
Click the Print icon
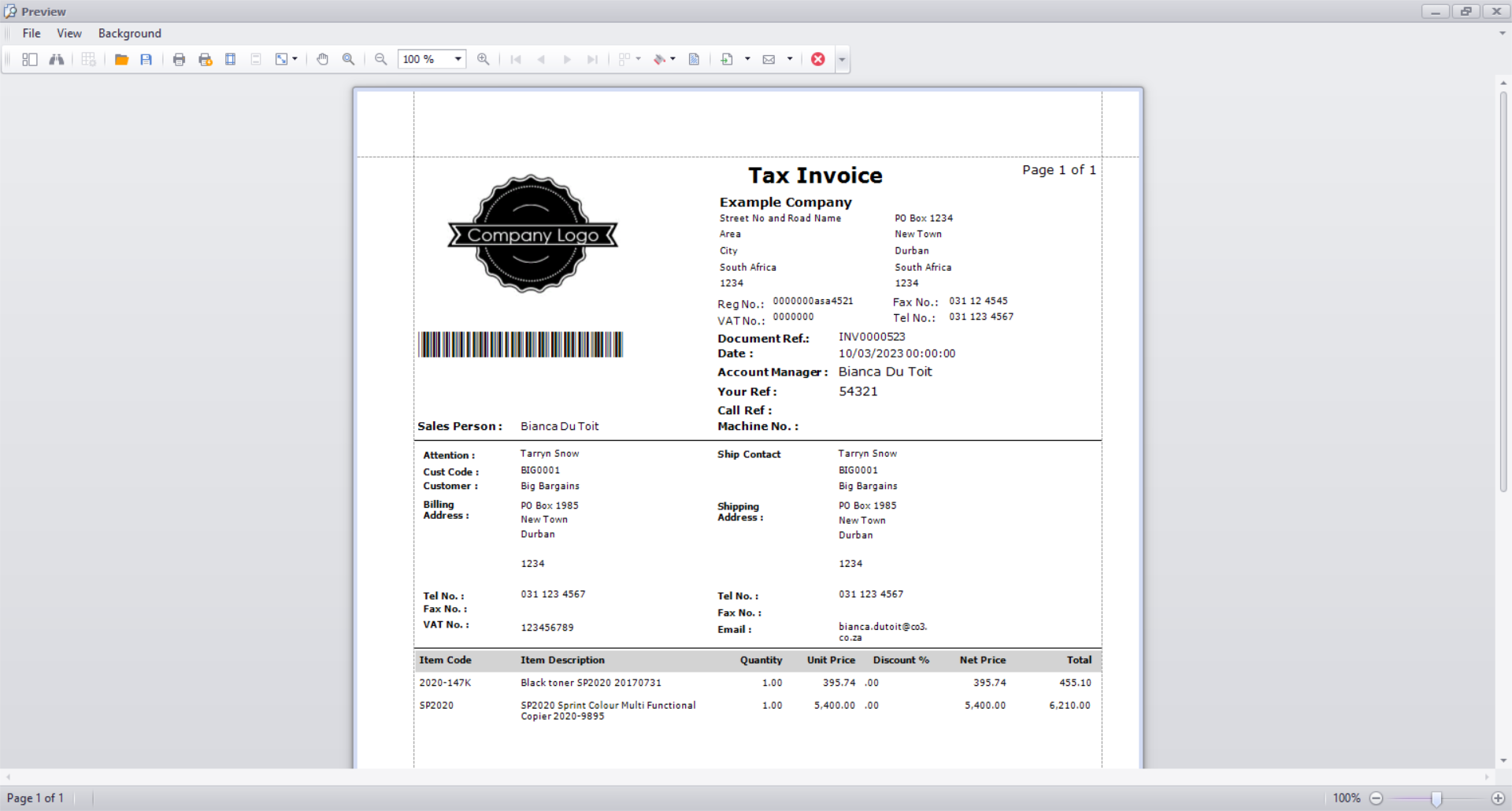(x=179, y=59)
